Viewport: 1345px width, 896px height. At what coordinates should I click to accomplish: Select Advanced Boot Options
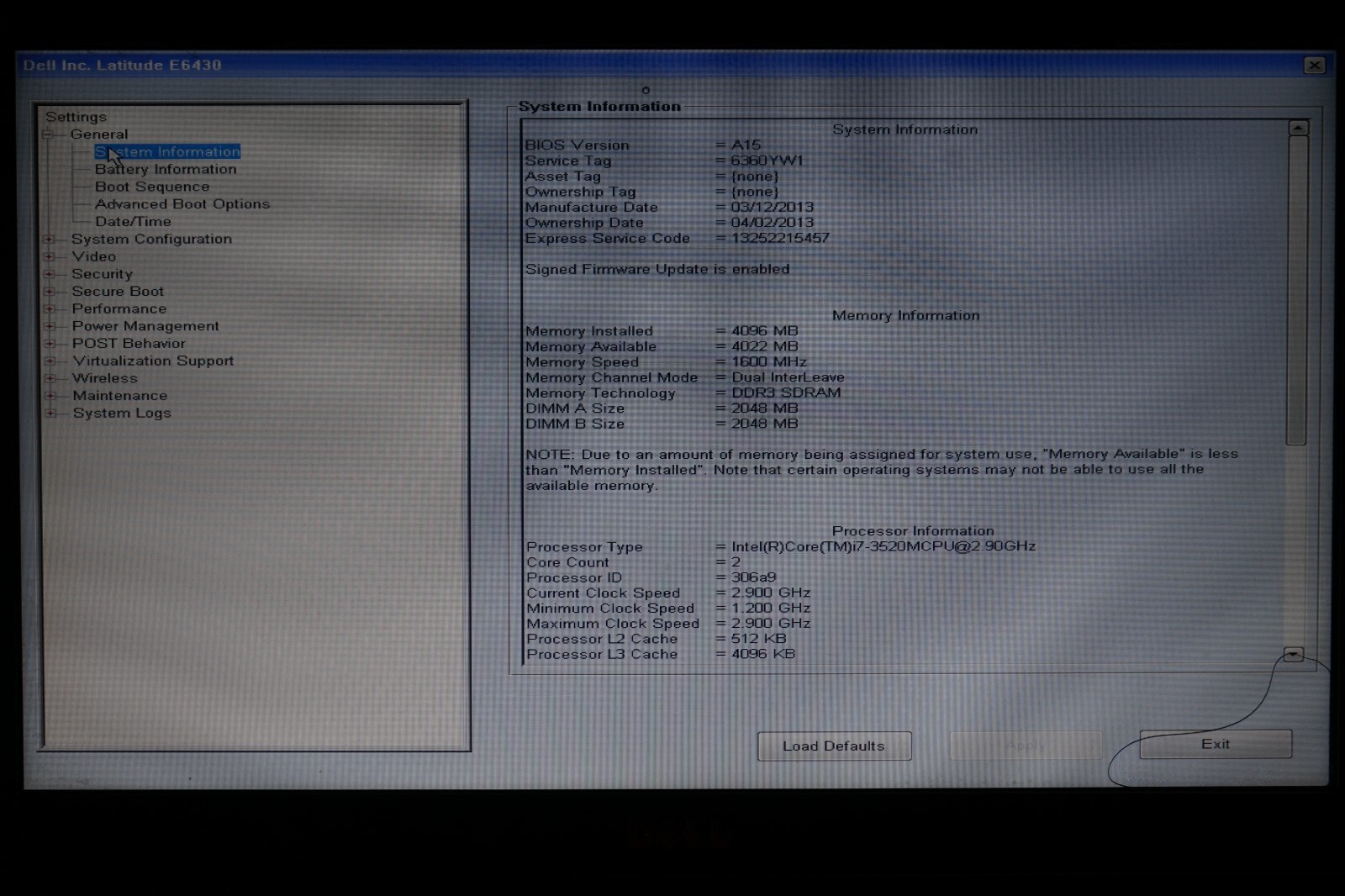click(182, 204)
